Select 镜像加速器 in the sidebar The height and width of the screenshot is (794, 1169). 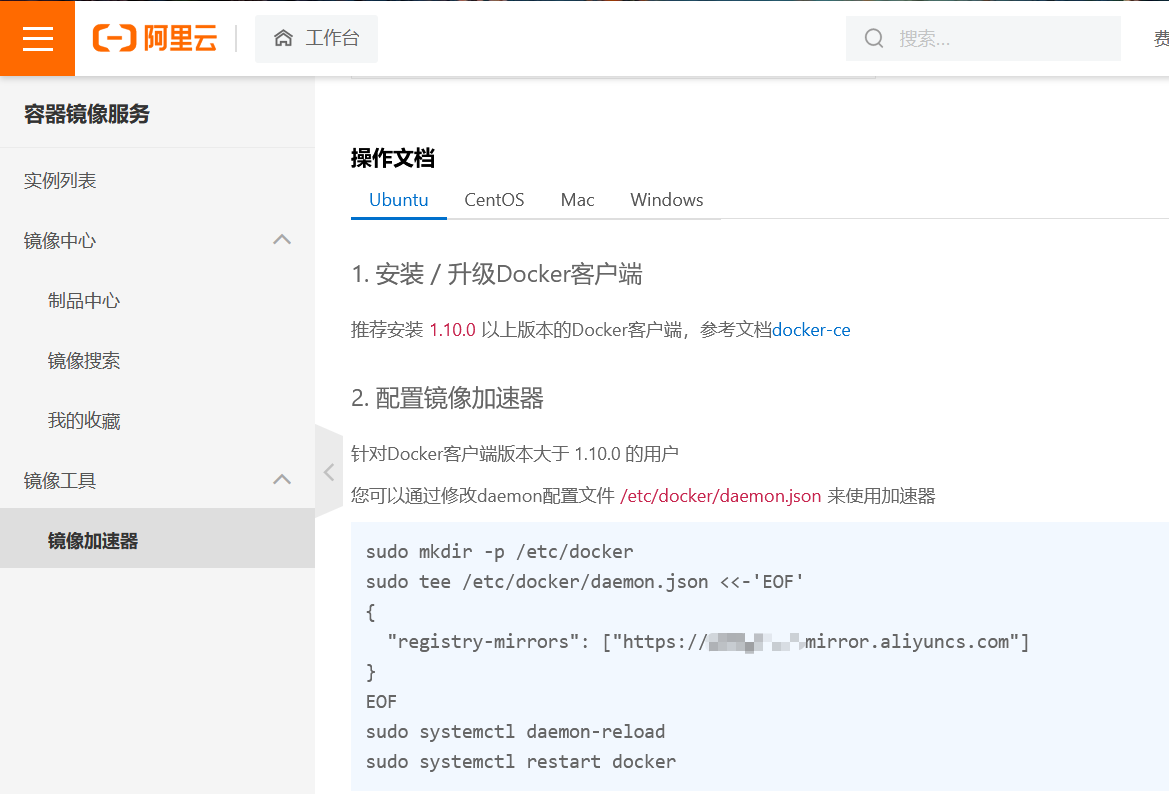[x=157, y=538]
